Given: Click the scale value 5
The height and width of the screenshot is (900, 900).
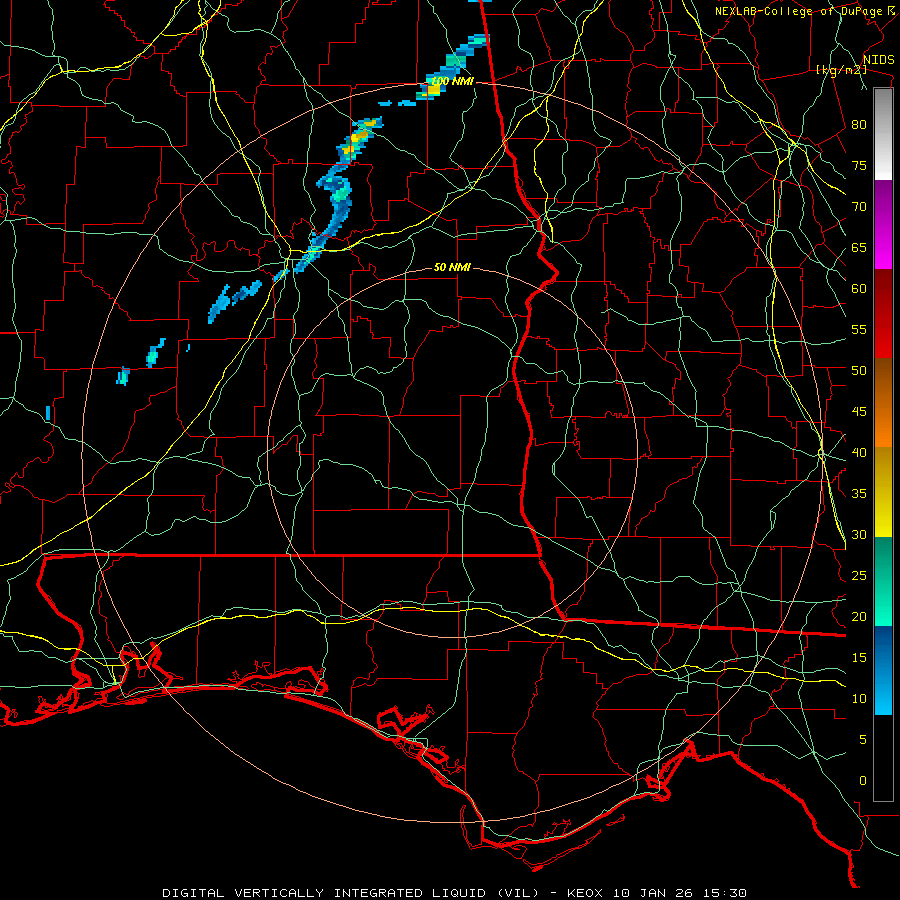Looking at the screenshot, I should [x=863, y=739].
